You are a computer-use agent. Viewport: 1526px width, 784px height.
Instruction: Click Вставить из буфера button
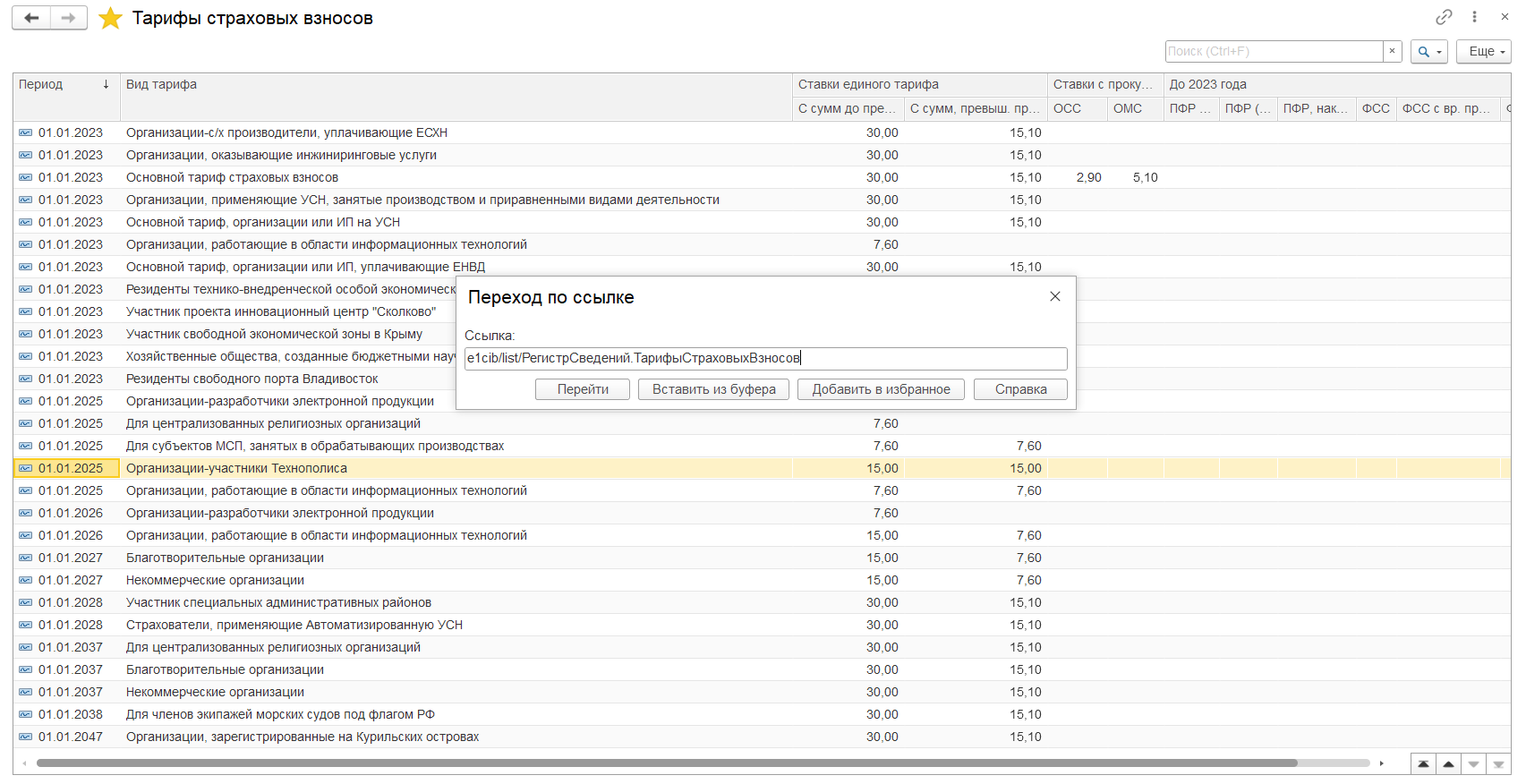point(713,389)
